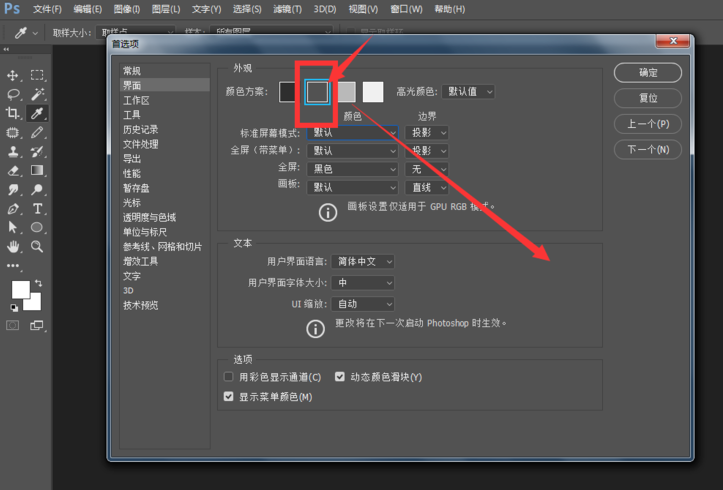Open 用户界面字体大小 dropdown

363,283
